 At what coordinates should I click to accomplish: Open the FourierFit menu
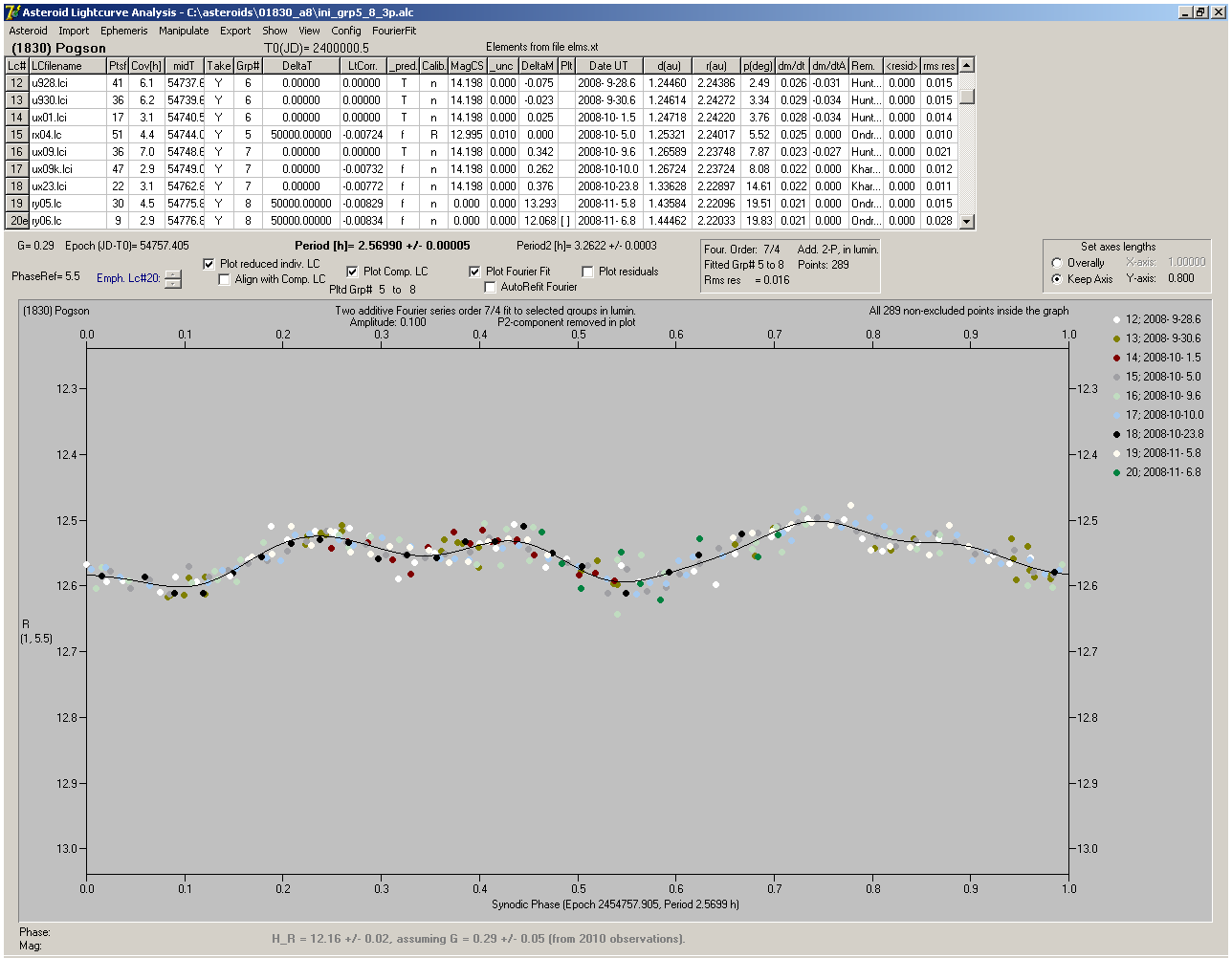(394, 31)
